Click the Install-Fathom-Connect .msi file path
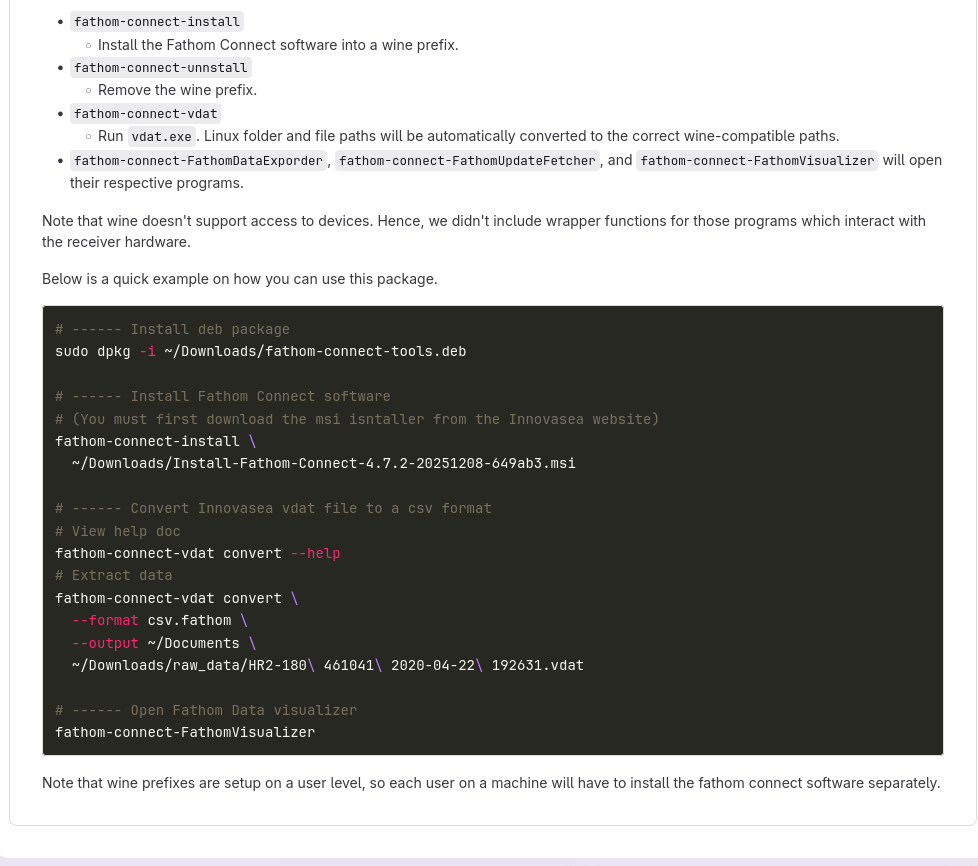 click(323, 463)
